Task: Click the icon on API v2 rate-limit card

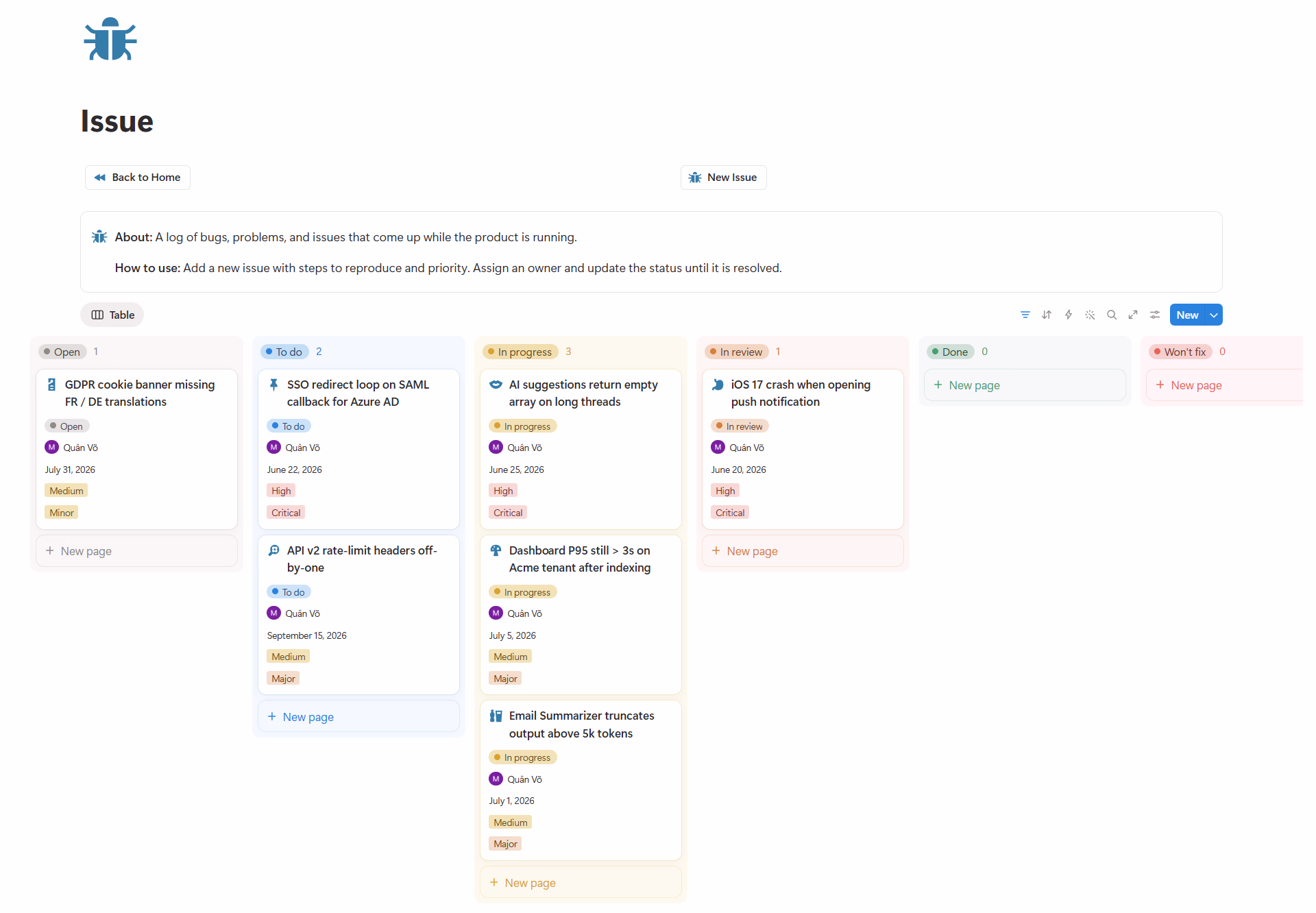Action: (273, 550)
